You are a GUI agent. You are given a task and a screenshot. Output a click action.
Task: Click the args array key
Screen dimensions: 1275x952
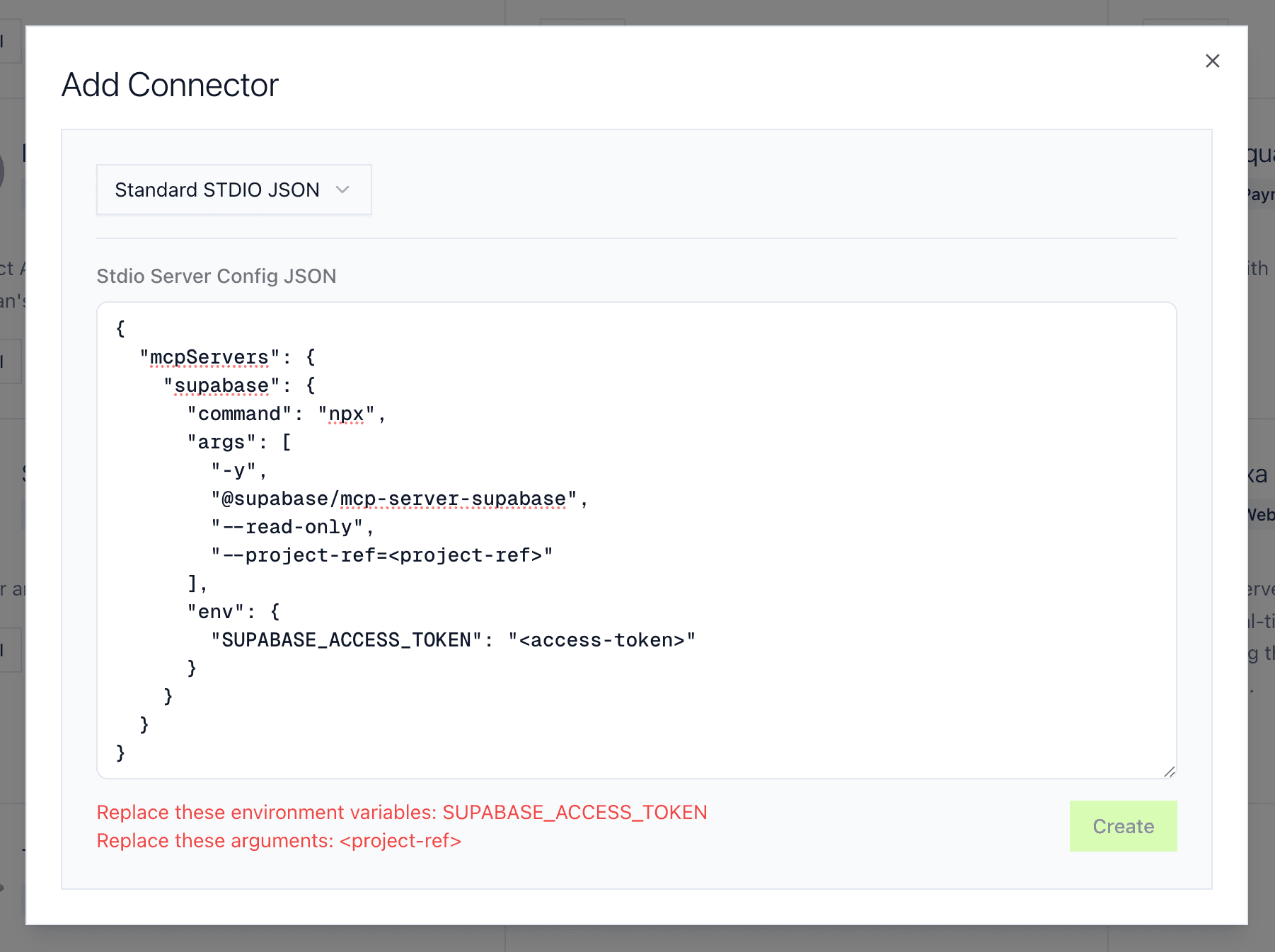coord(221,441)
